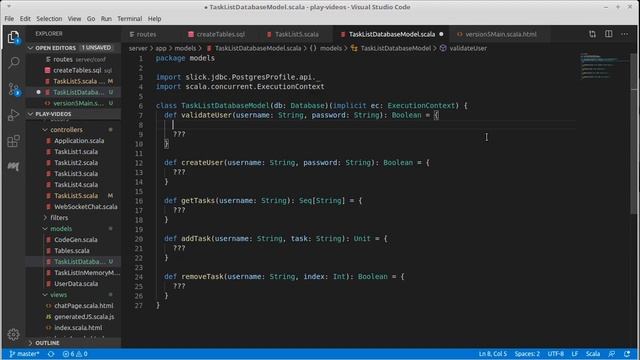This screenshot has height=360, width=640.
Task: Open the View menu
Action: (x=74, y=19)
